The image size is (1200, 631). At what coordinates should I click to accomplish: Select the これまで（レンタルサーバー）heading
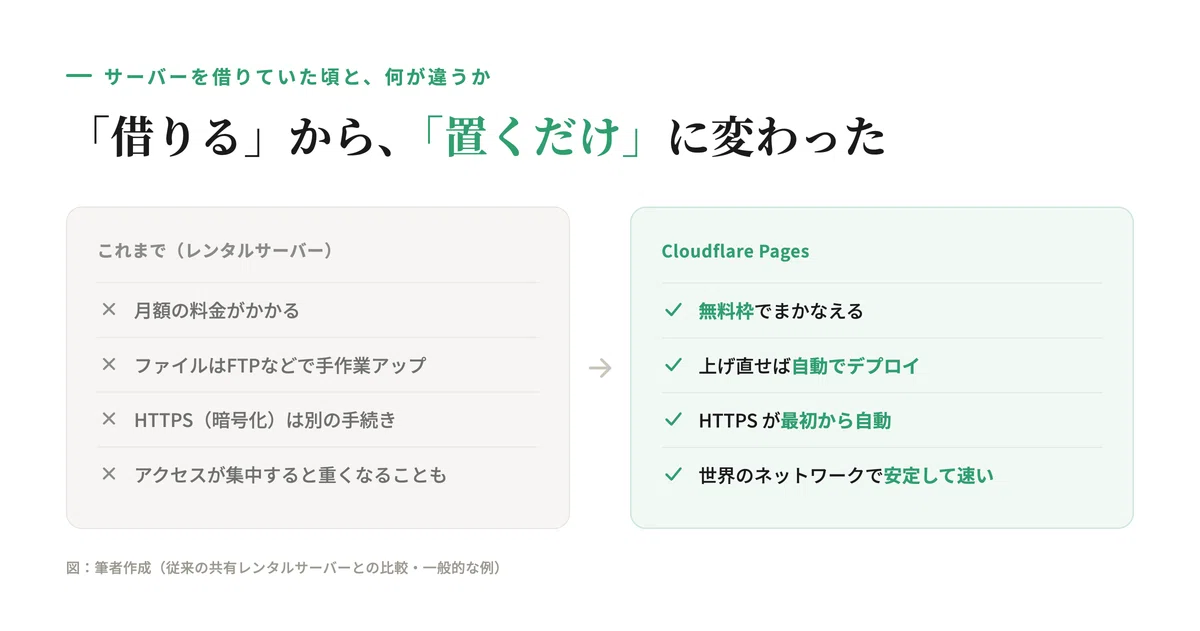[215, 251]
